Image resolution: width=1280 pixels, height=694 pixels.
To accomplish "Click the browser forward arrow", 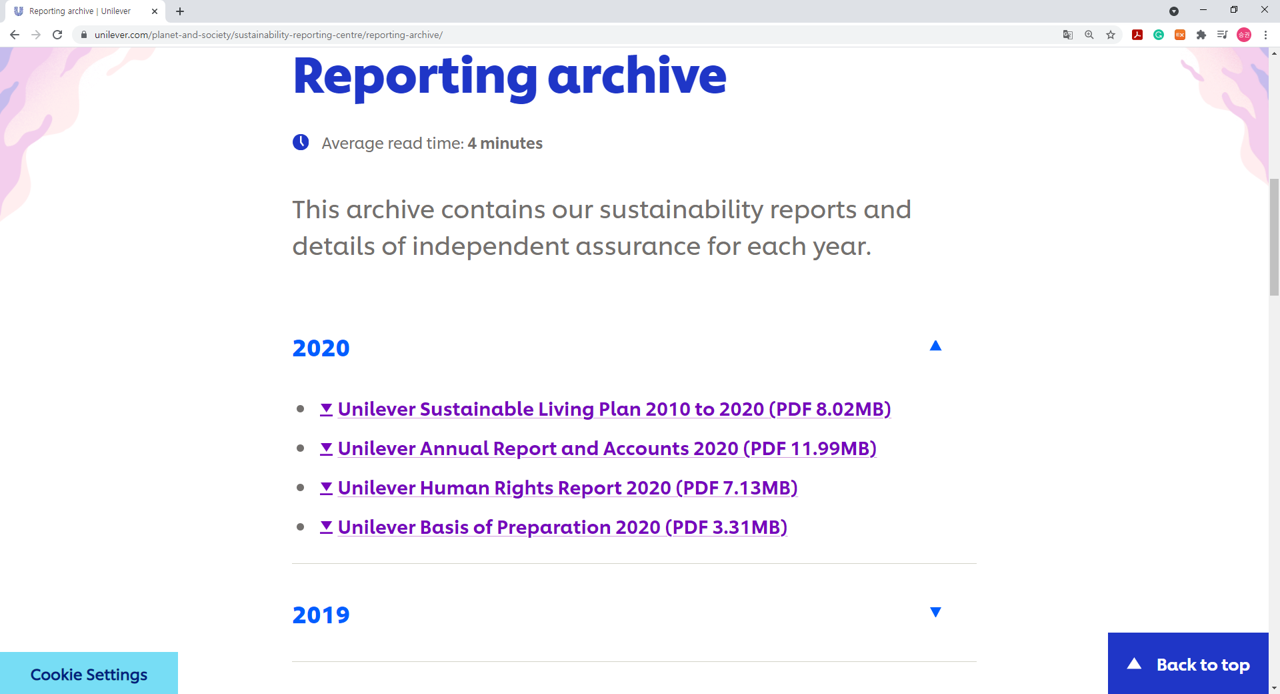I will point(36,34).
